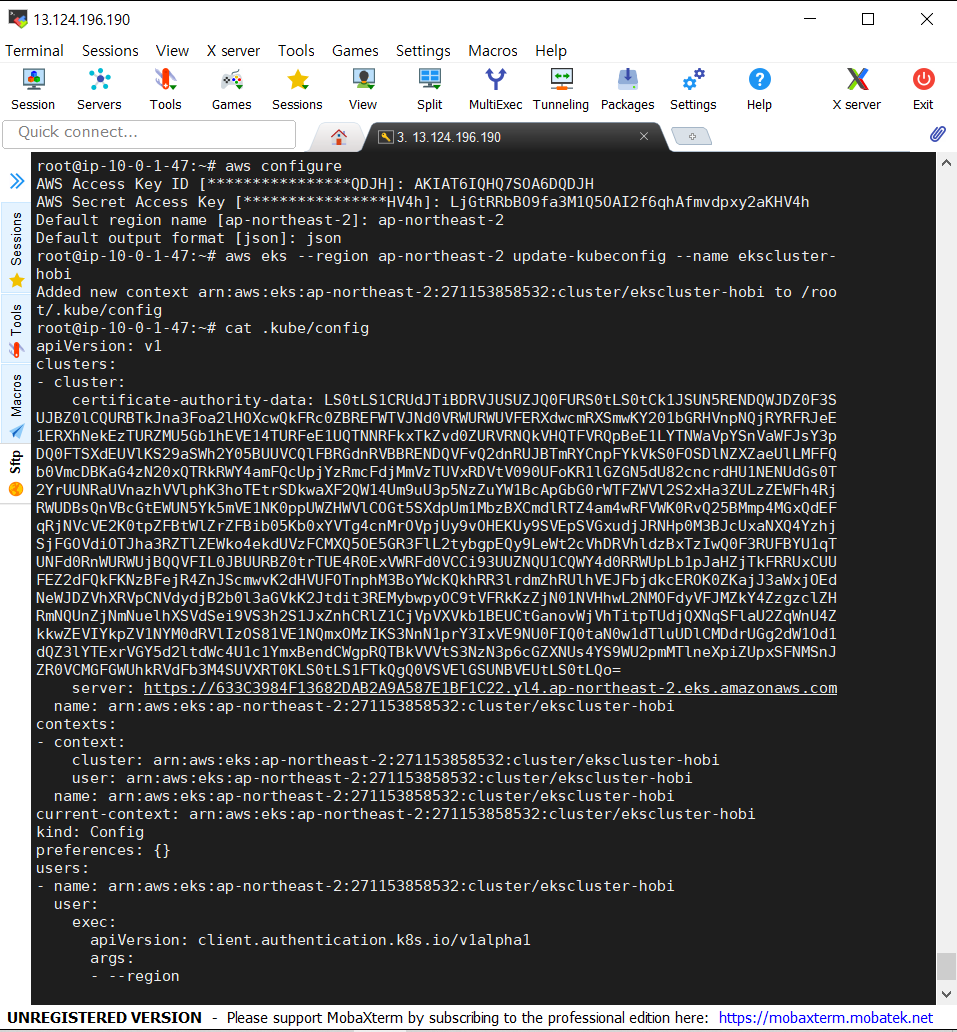This screenshot has width=957, height=1032.
Task: Open the Packages toolbar icon
Action: tap(627, 90)
